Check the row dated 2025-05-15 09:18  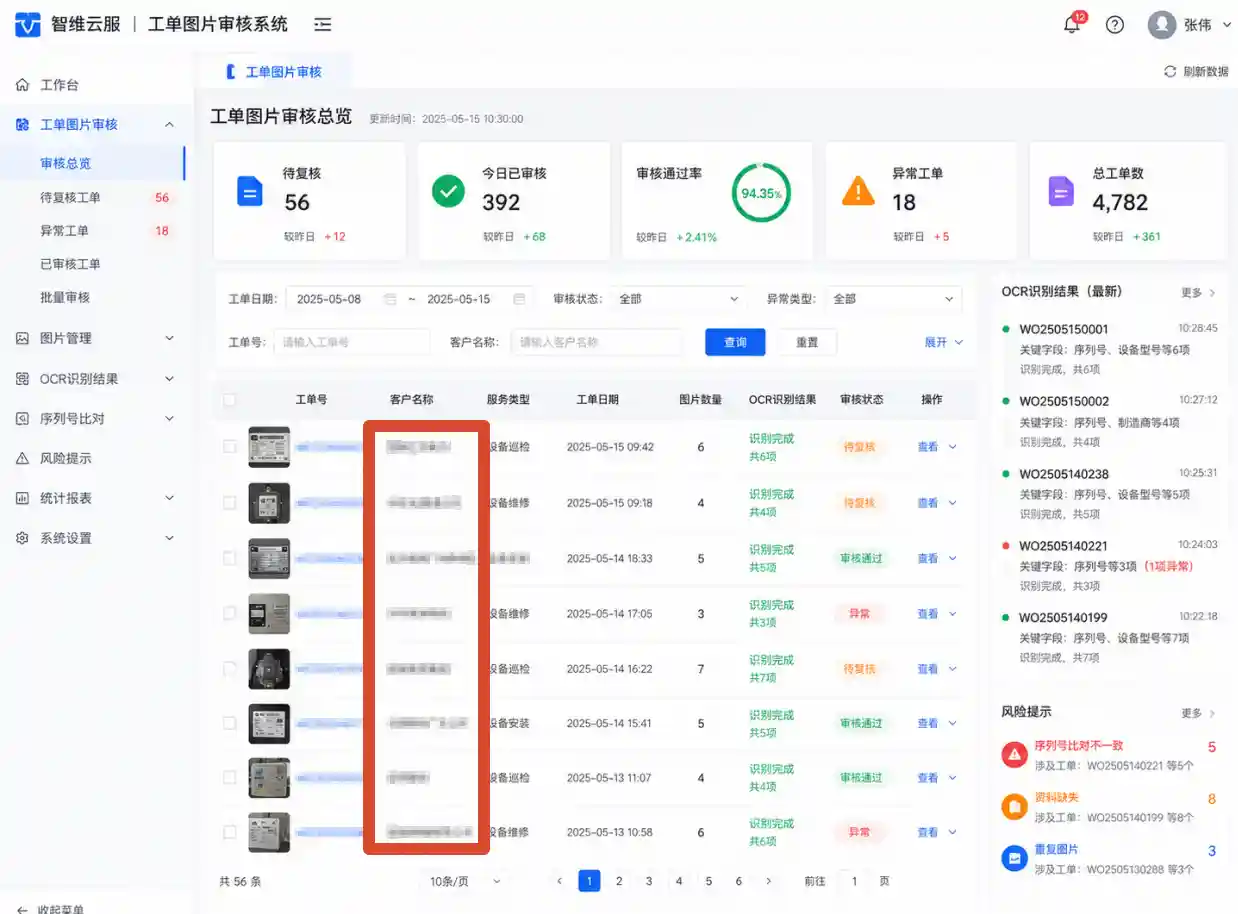tap(230, 502)
